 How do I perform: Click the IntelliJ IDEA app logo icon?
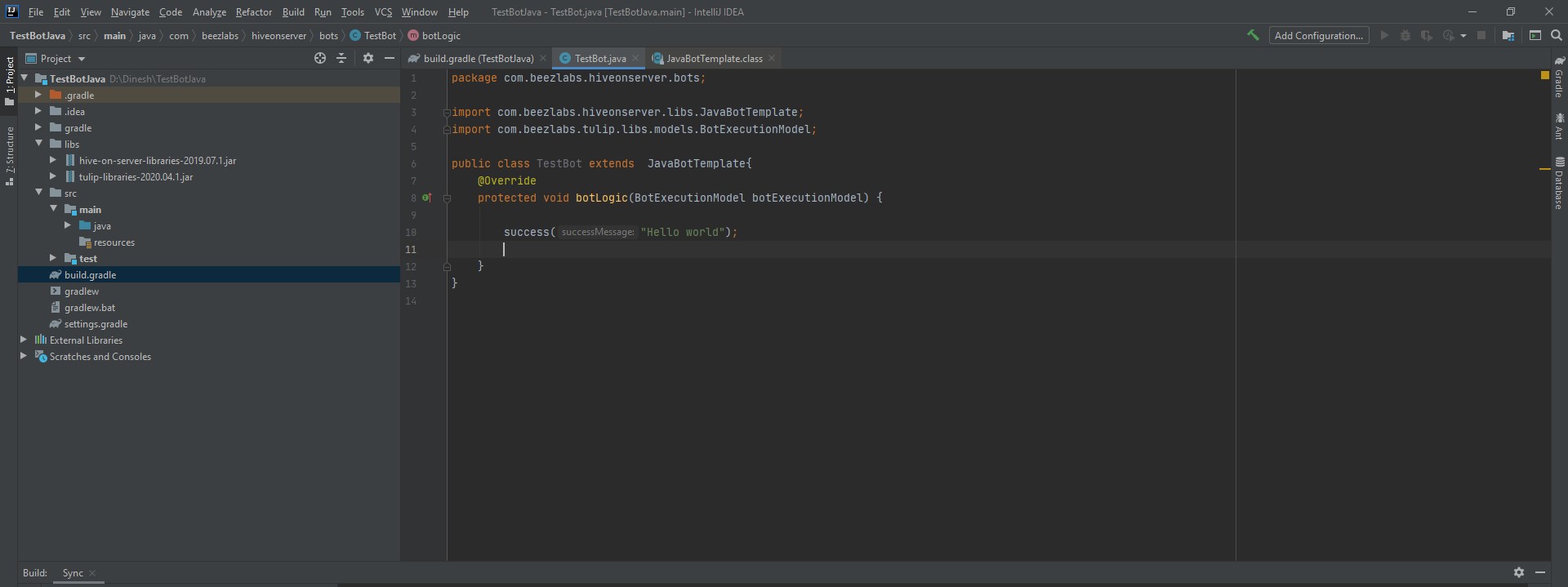11,11
